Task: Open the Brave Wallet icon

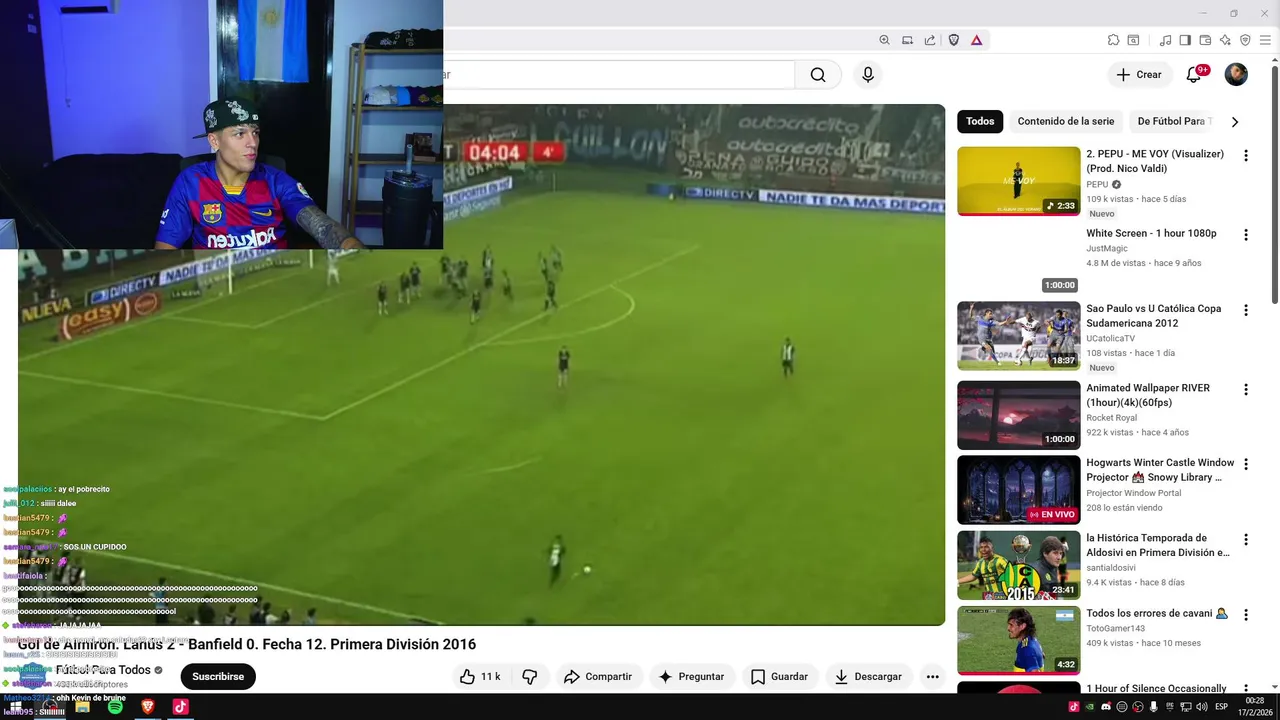Action: [x=1205, y=40]
